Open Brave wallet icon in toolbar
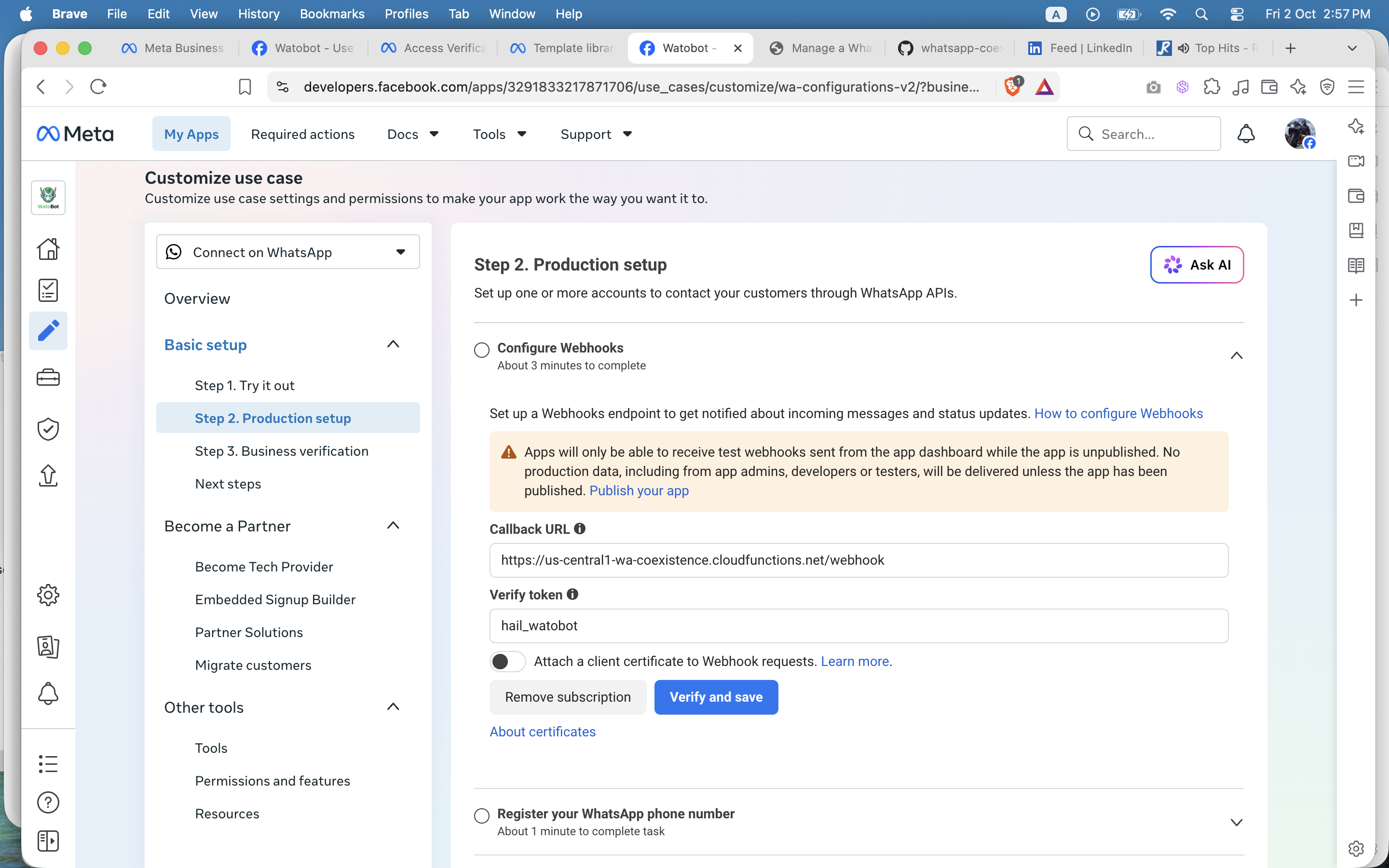Image resolution: width=1389 pixels, height=868 pixels. [x=1269, y=87]
